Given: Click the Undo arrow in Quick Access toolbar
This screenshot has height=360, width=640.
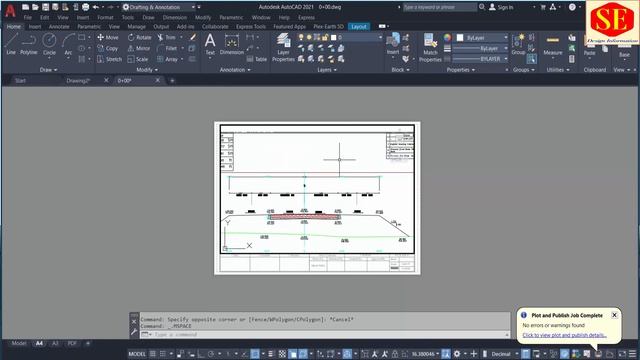Looking at the screenshot, I should (x=96, y=7).
